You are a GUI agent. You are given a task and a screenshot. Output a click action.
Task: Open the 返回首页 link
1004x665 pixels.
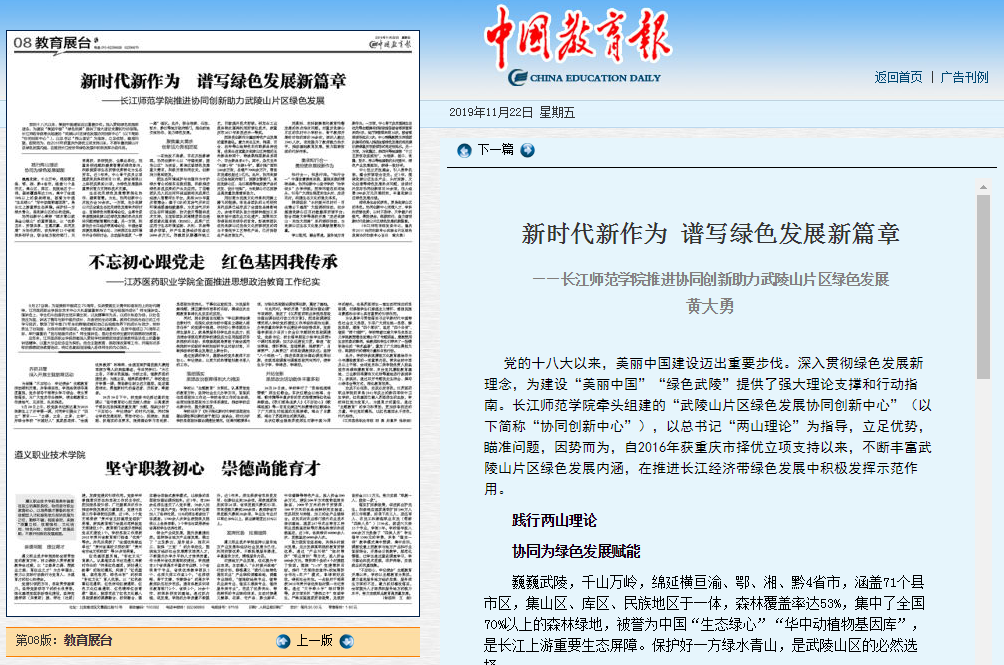(x=898, y=77)
